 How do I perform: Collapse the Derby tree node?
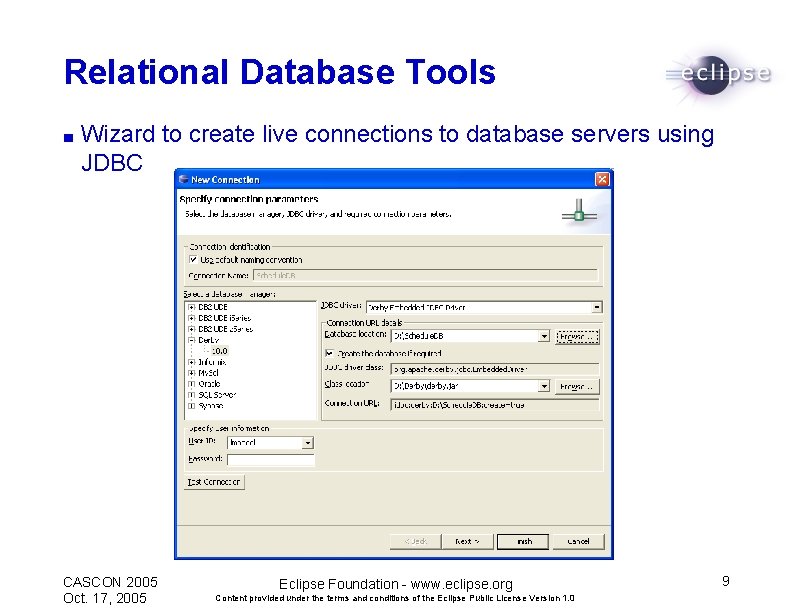(x=191, y=340)
